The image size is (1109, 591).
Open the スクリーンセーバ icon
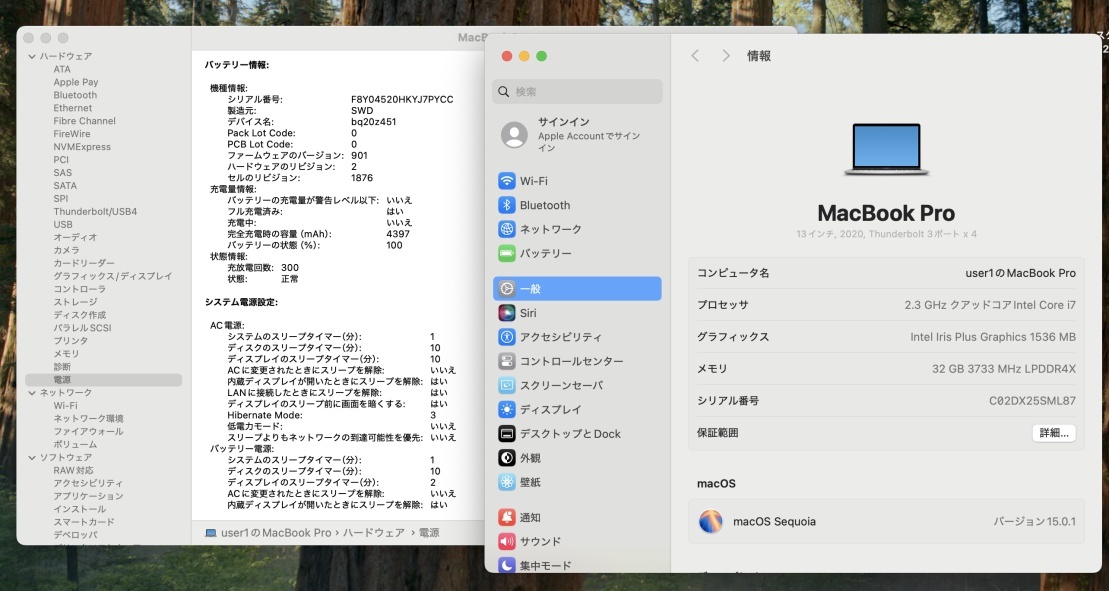pos(506,385)
